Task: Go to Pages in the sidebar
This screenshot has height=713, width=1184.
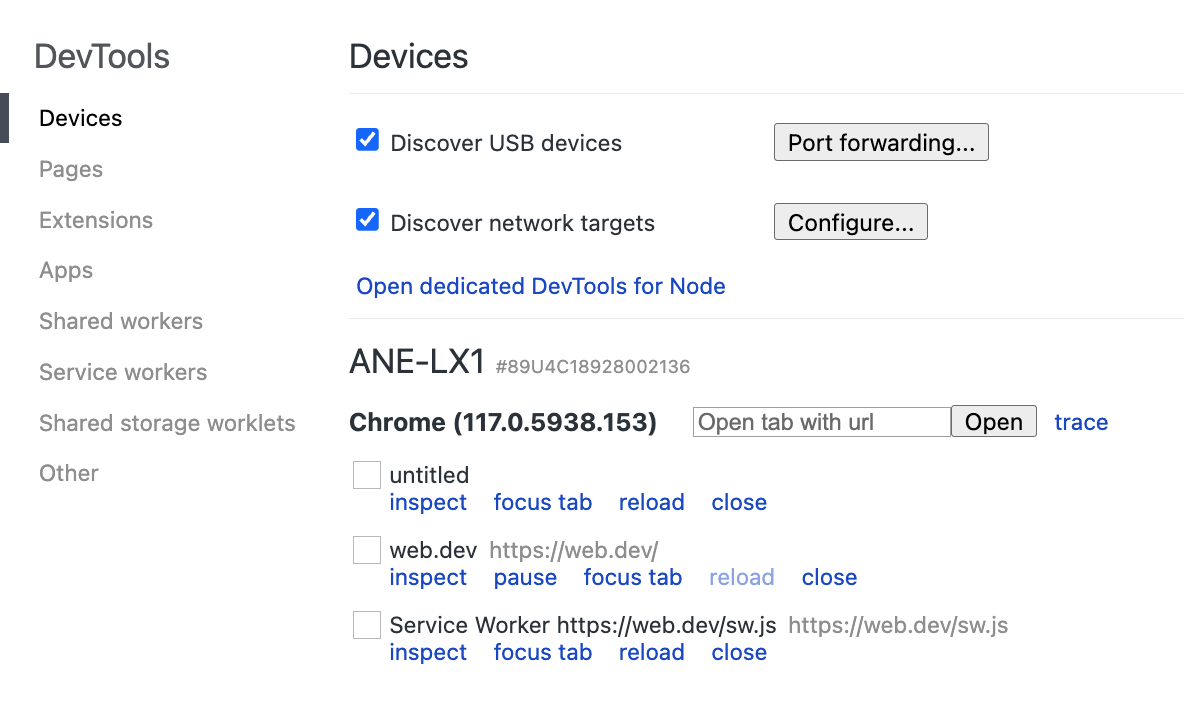Action: click(x=71, y=169)
